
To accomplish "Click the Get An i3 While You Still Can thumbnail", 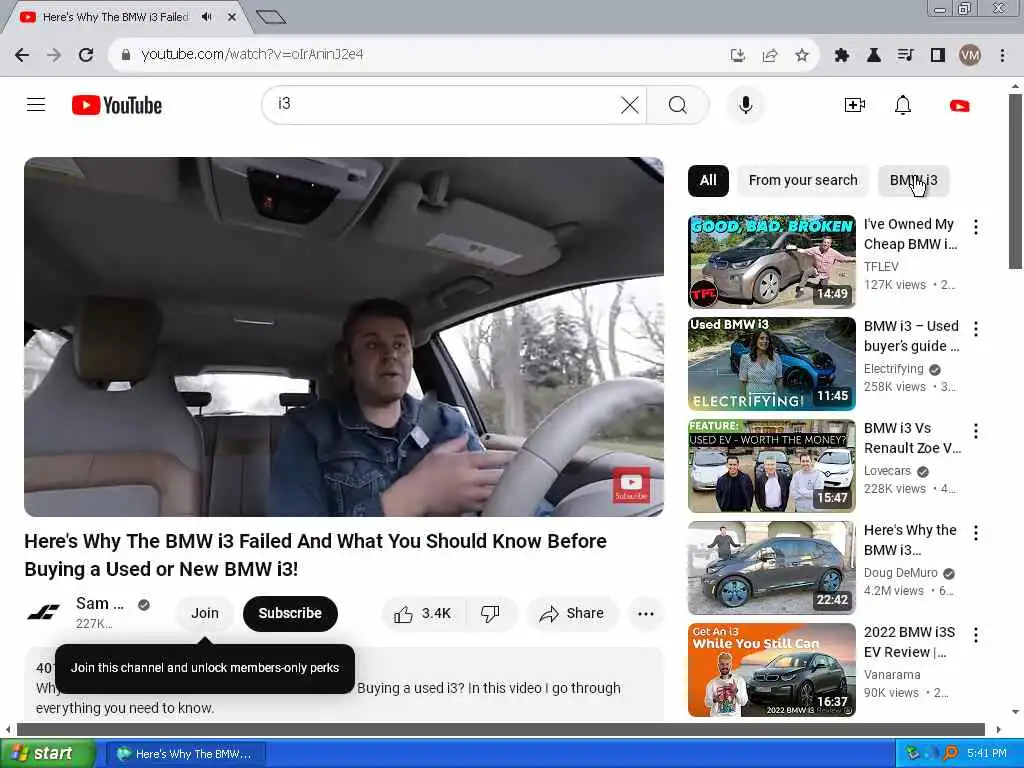I will [x=771, y=669].
